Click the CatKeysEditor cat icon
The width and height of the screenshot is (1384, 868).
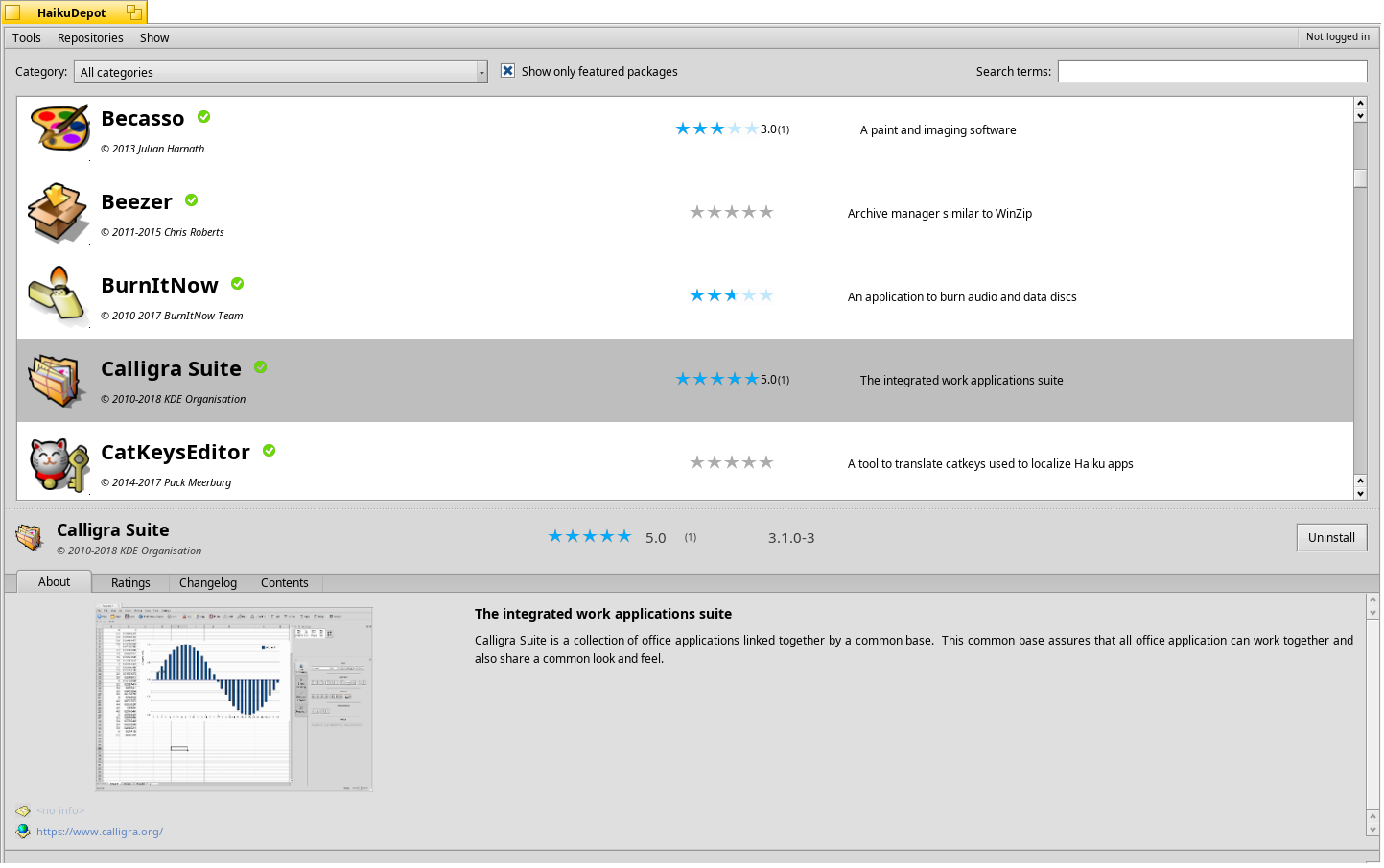59,464
